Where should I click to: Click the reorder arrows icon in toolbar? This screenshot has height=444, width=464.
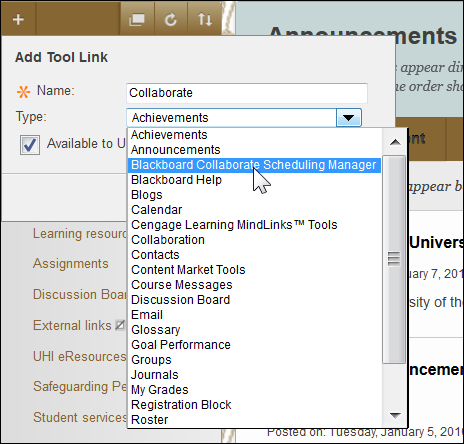pos(205,20)
